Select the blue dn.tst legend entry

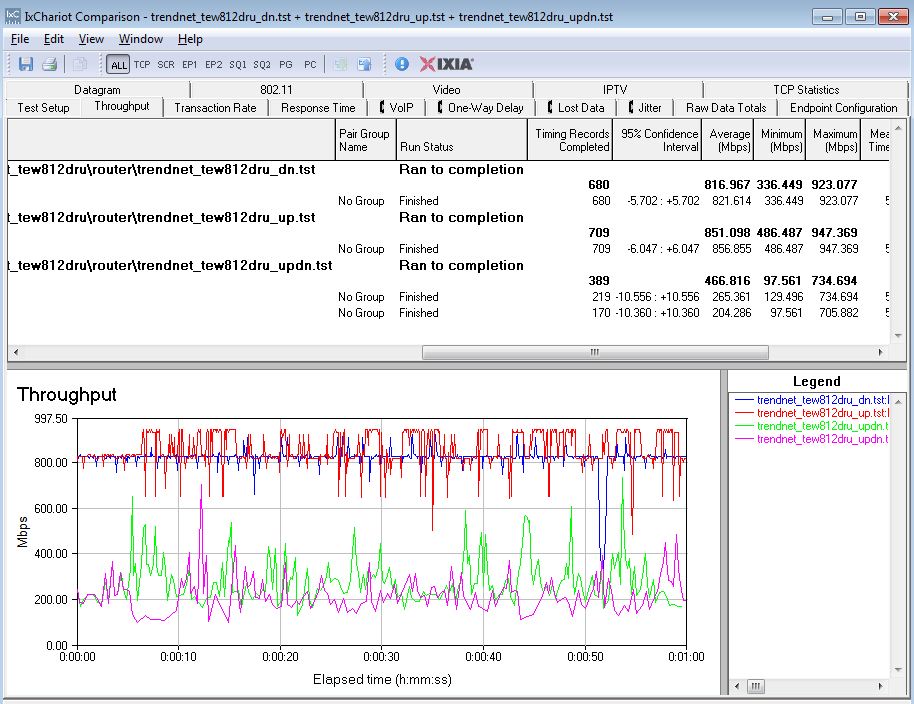(x=812, y=400)
